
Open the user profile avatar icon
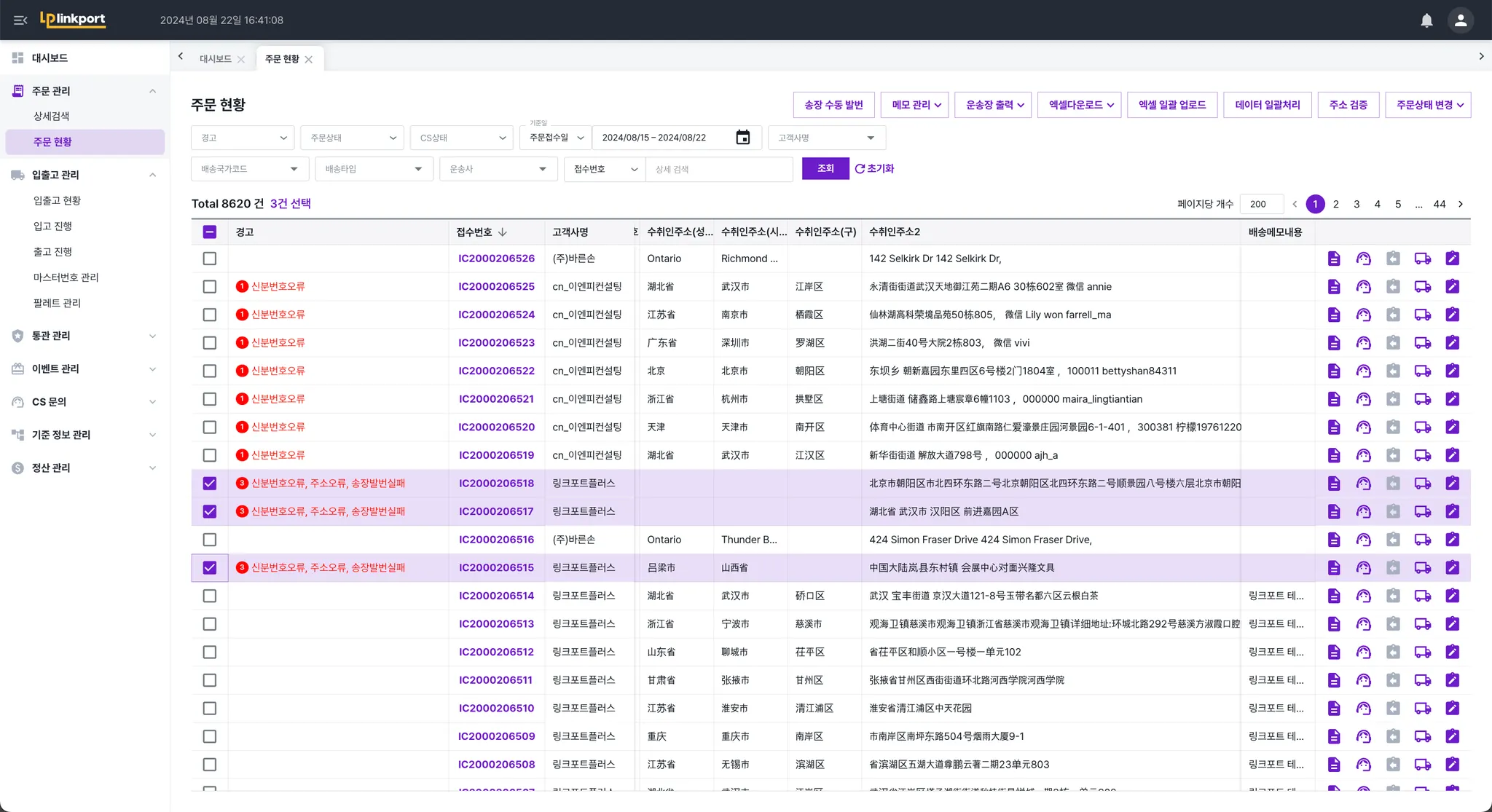point(1460,20)
